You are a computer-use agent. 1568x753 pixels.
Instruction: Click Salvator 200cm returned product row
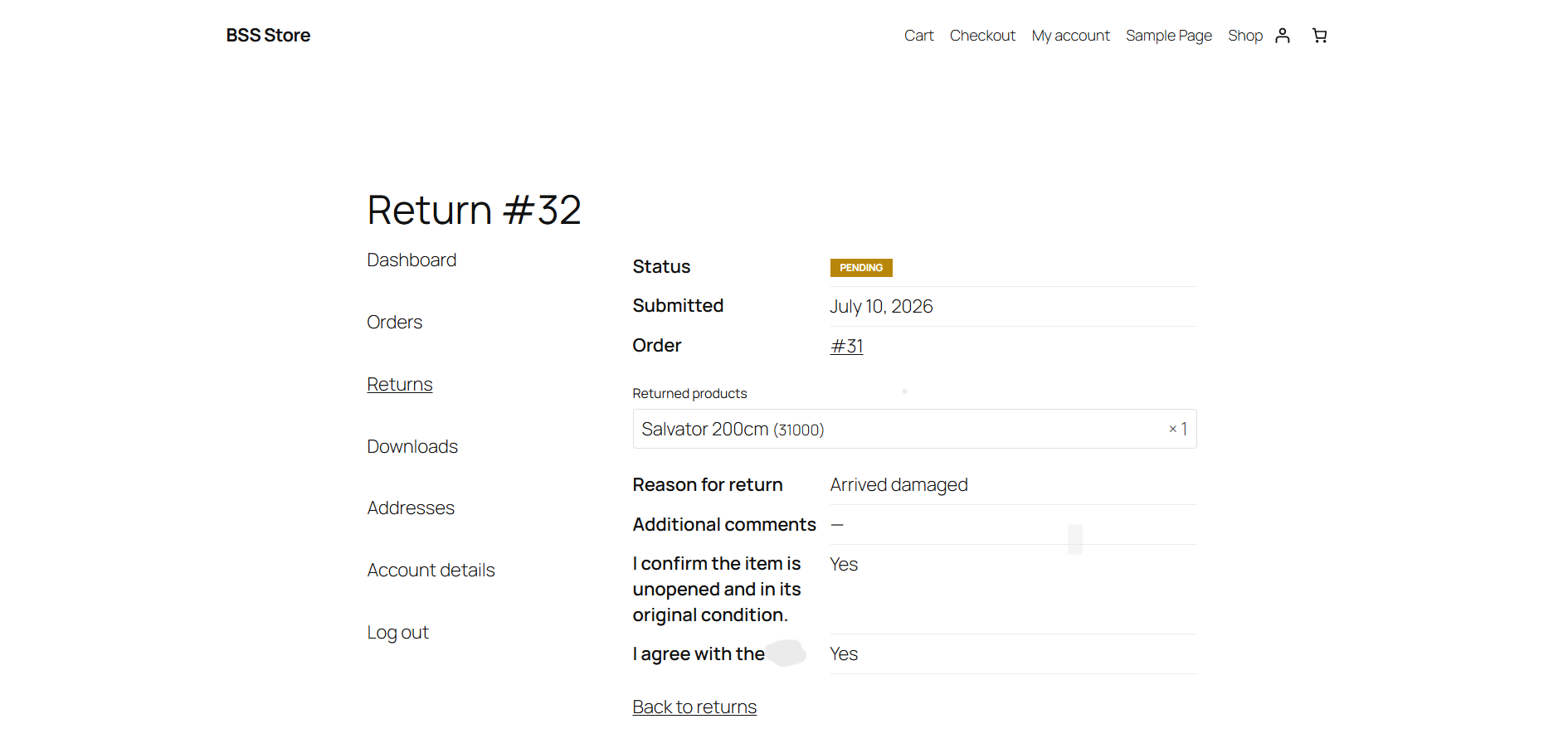tap(914, 429)
